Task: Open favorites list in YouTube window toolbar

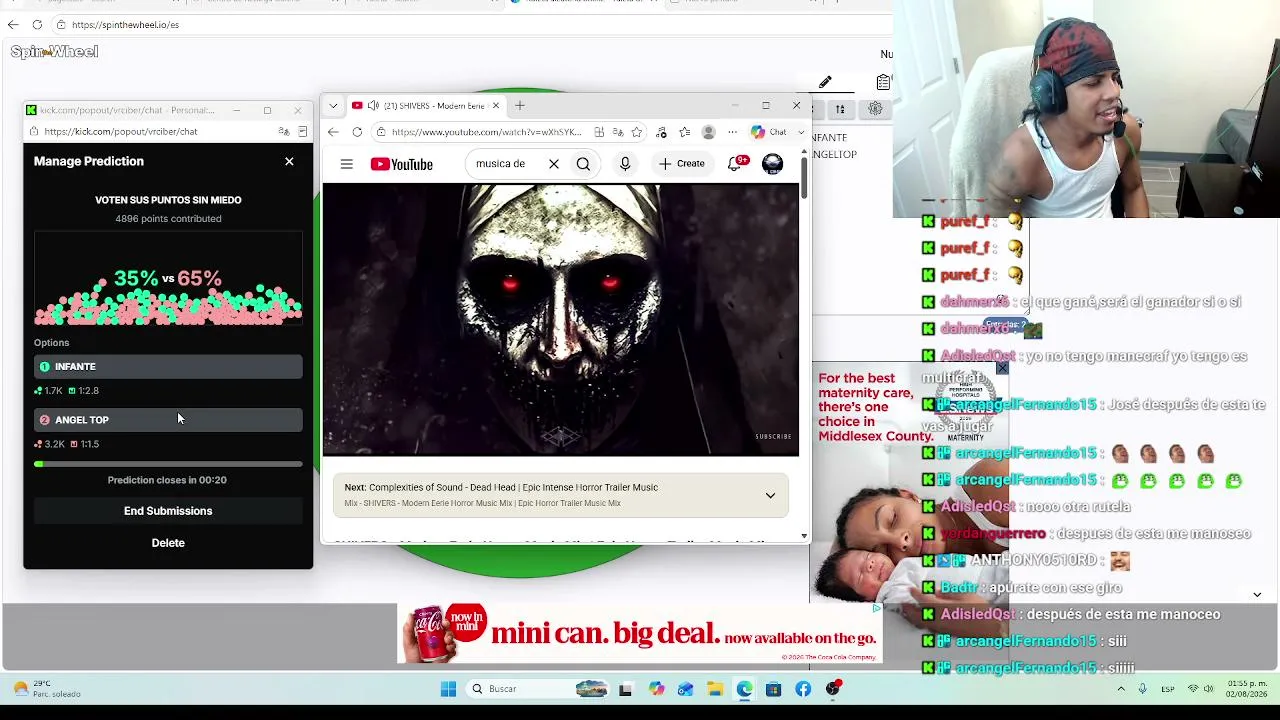Action: pos(685,132)
